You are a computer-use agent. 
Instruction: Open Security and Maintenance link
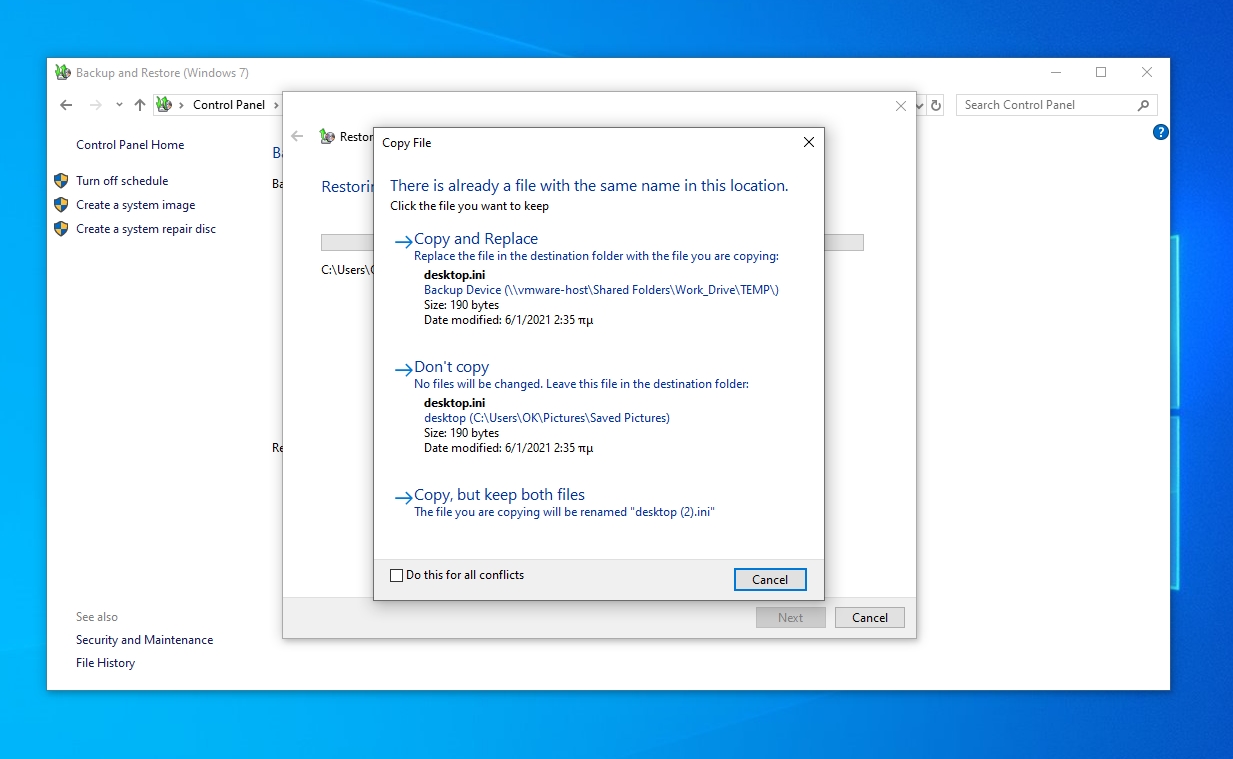coord(145,640)
